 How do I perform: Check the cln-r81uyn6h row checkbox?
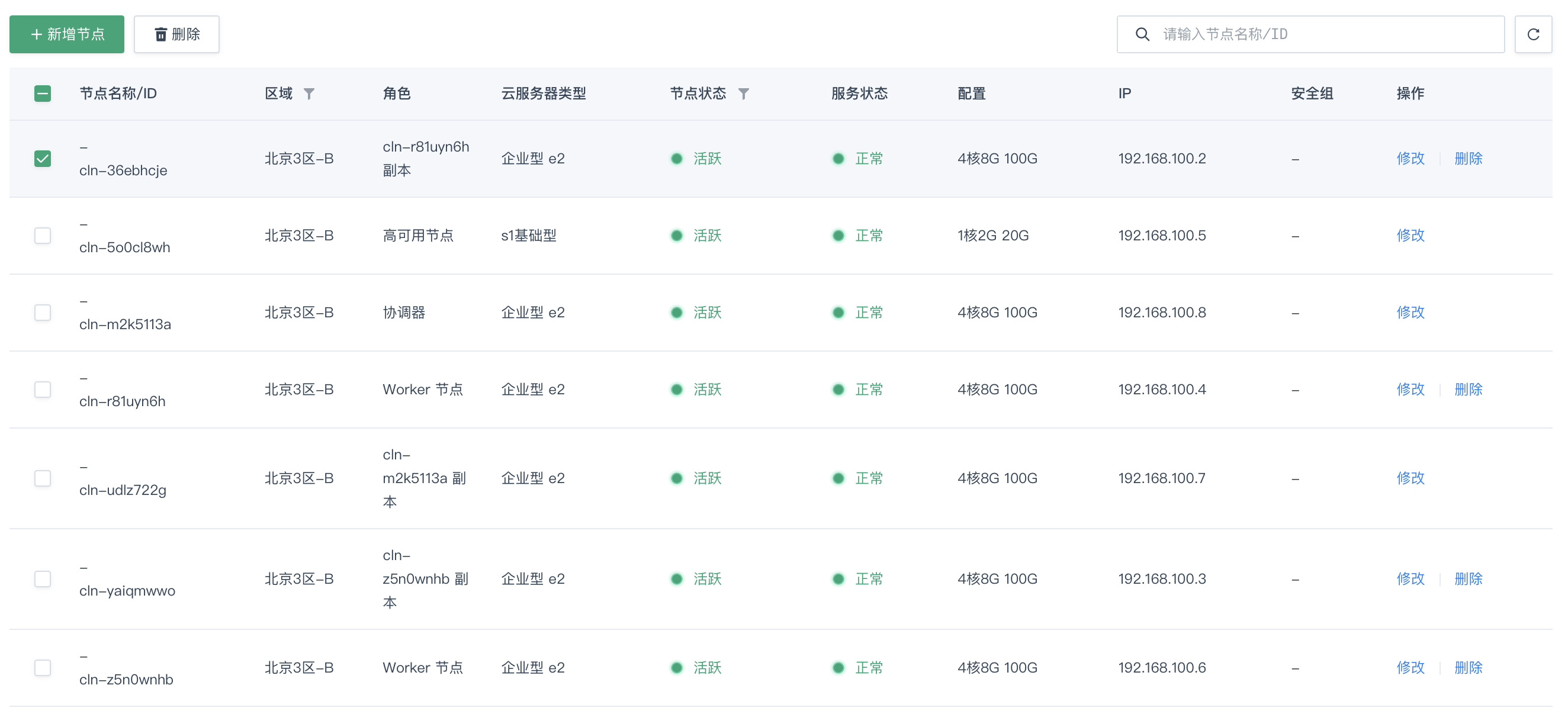[x=43, y=390]
